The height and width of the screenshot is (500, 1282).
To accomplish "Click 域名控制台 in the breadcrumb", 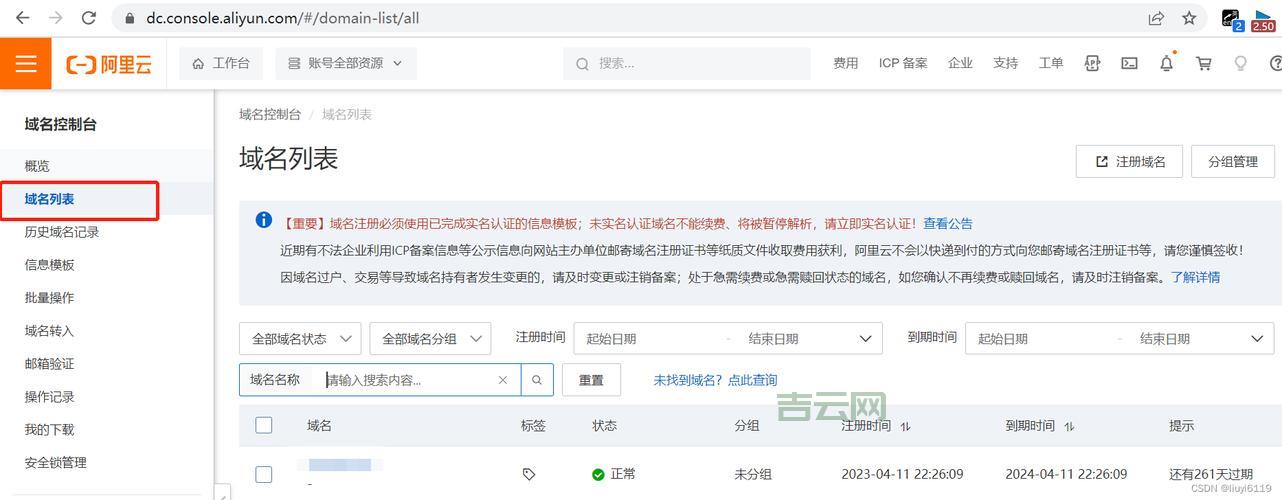I will coord(270,115).
